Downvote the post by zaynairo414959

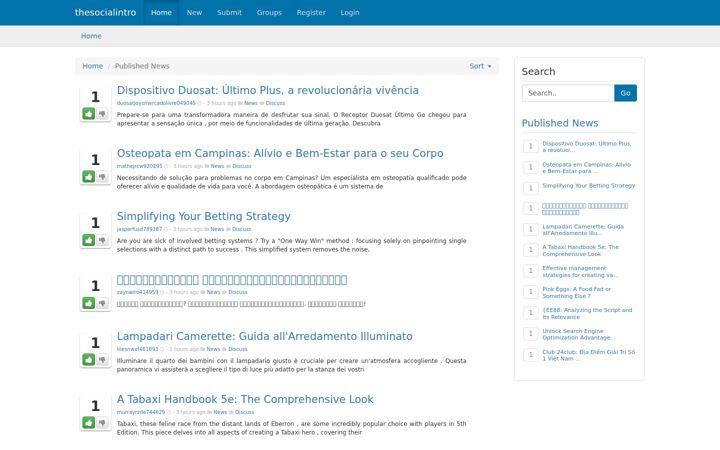102,303
